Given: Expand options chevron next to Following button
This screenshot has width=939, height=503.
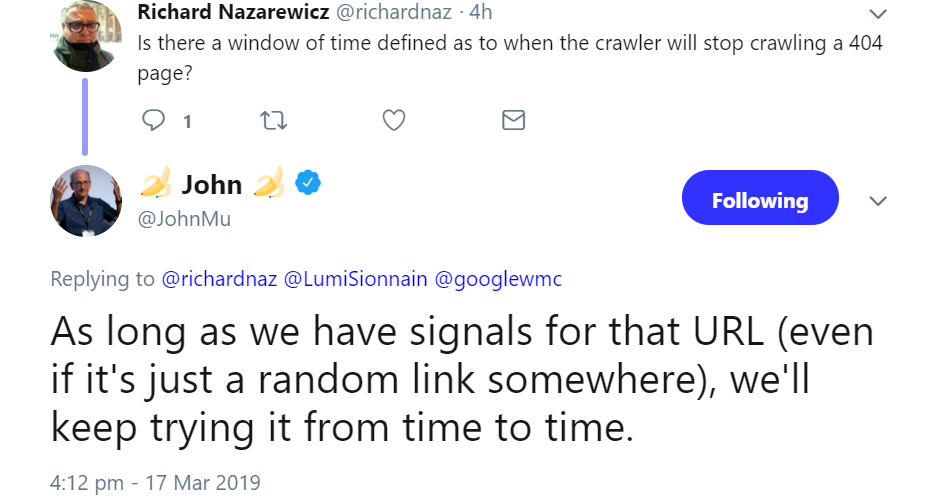Looking at the screenshot, I should pyautogui.click(x=879, y=201).
